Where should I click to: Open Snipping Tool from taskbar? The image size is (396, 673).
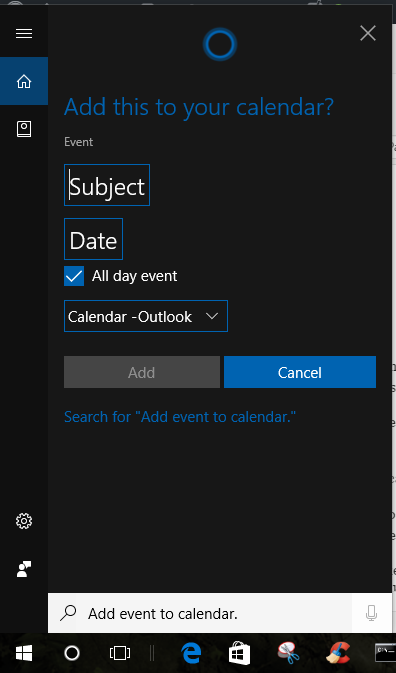[288, 653]
